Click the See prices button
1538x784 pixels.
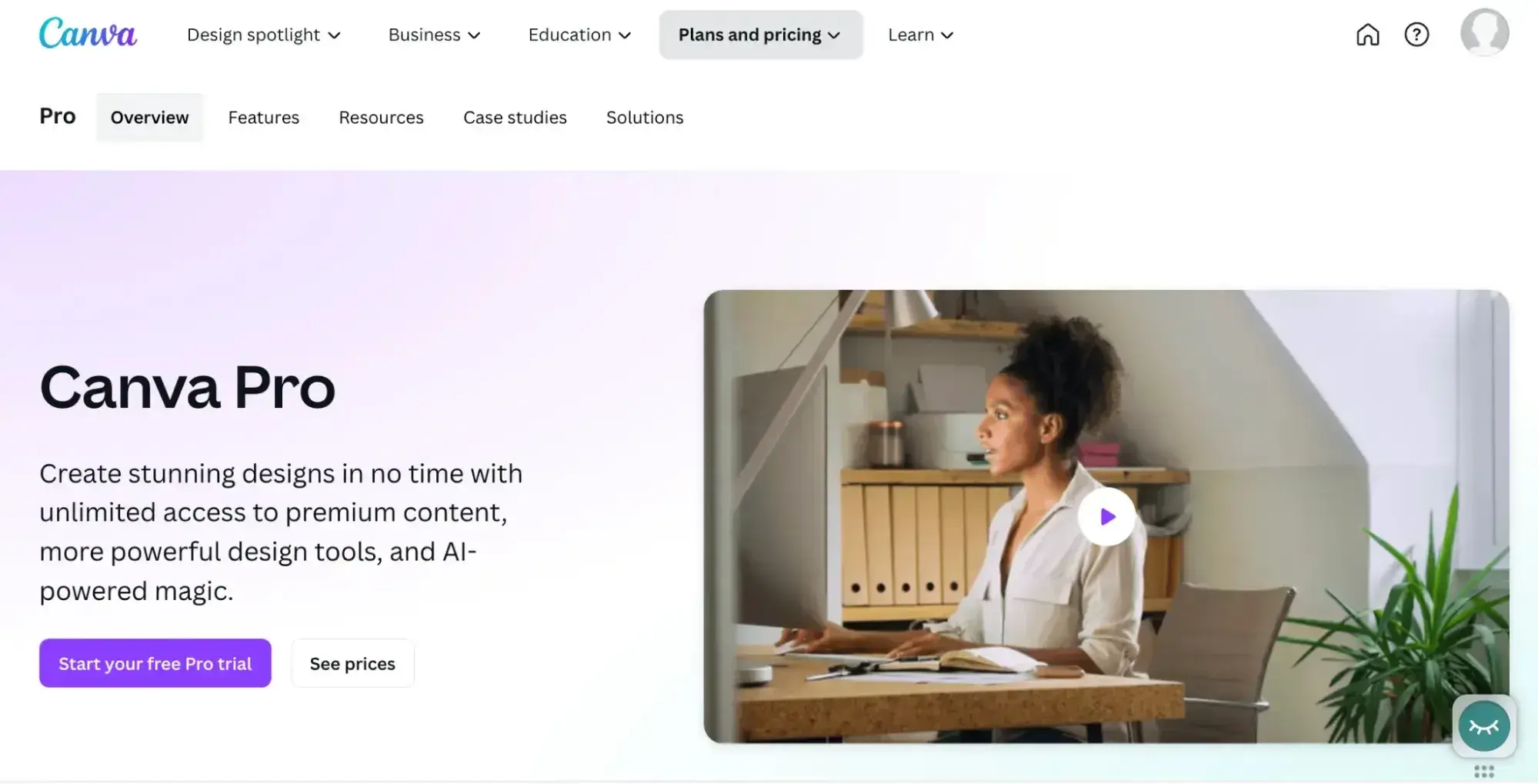[x=352, y=663]
